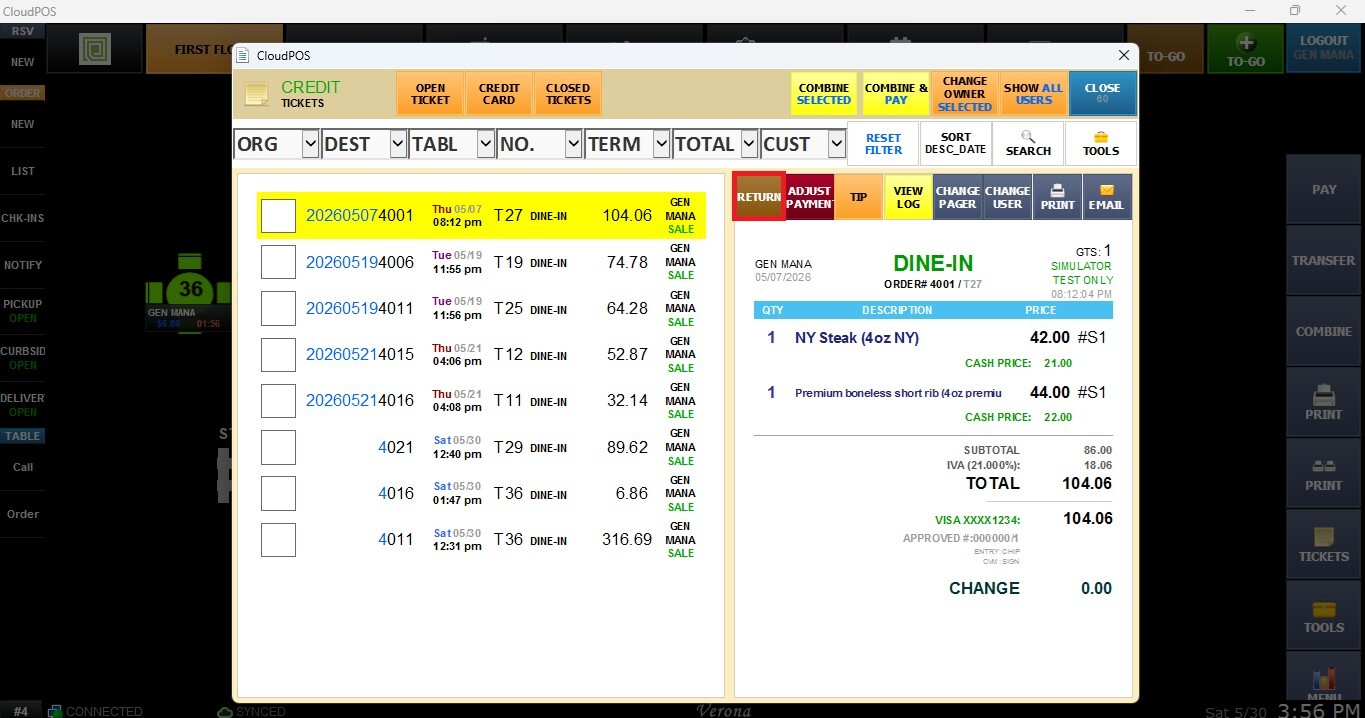Image resolution: width=1365 pixels, height=718 pixels.
Task: Select table 36 on the floor plan
Action: pos(189,290)
